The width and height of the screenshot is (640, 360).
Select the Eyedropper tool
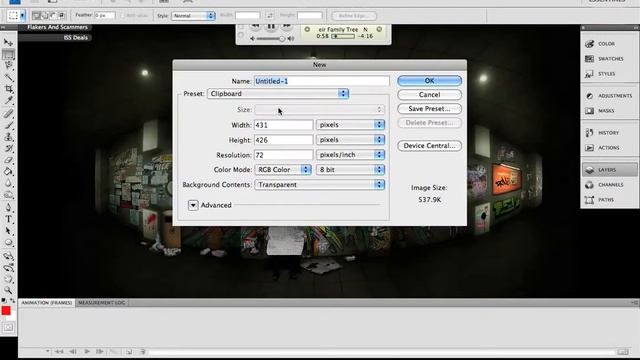8,100
